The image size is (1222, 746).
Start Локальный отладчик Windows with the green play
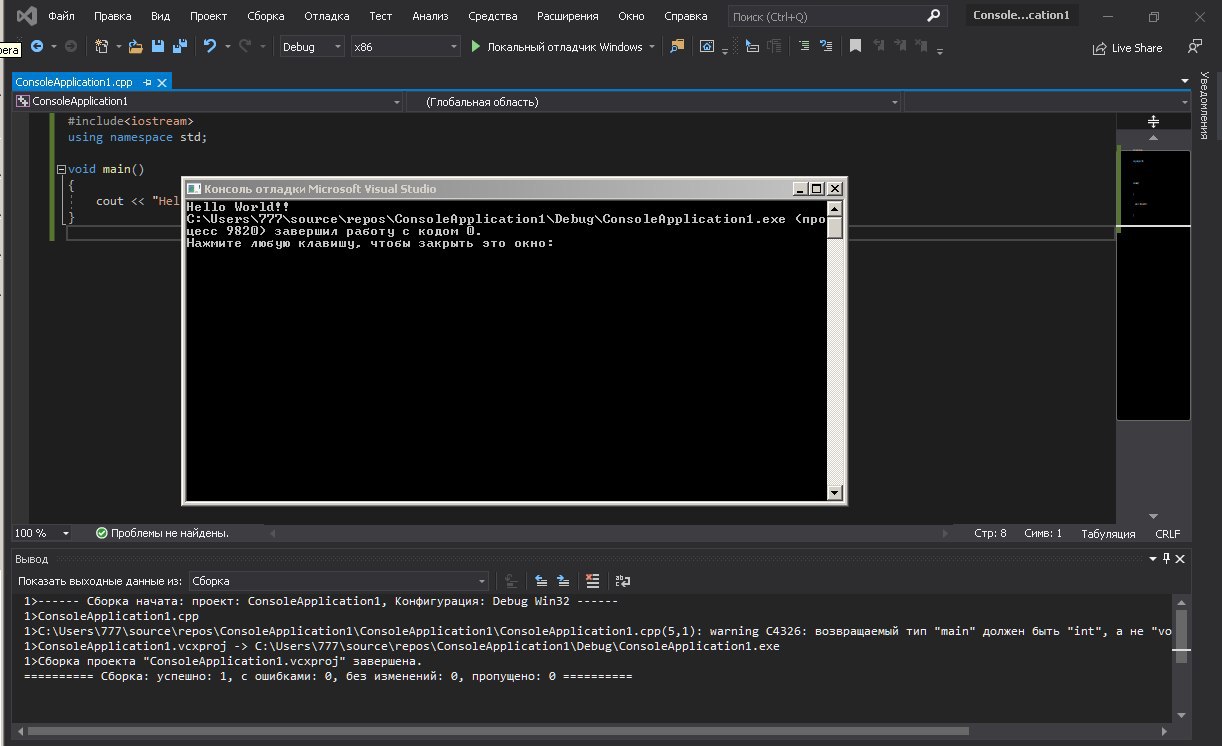coord(476,47)
